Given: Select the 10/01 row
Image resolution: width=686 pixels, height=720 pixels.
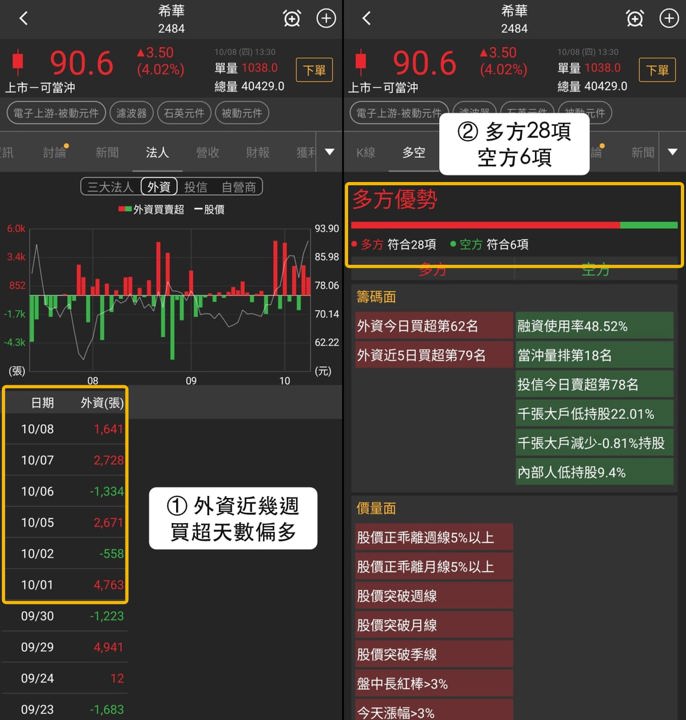Looking at the screenshot, I should tap(66, 585).
